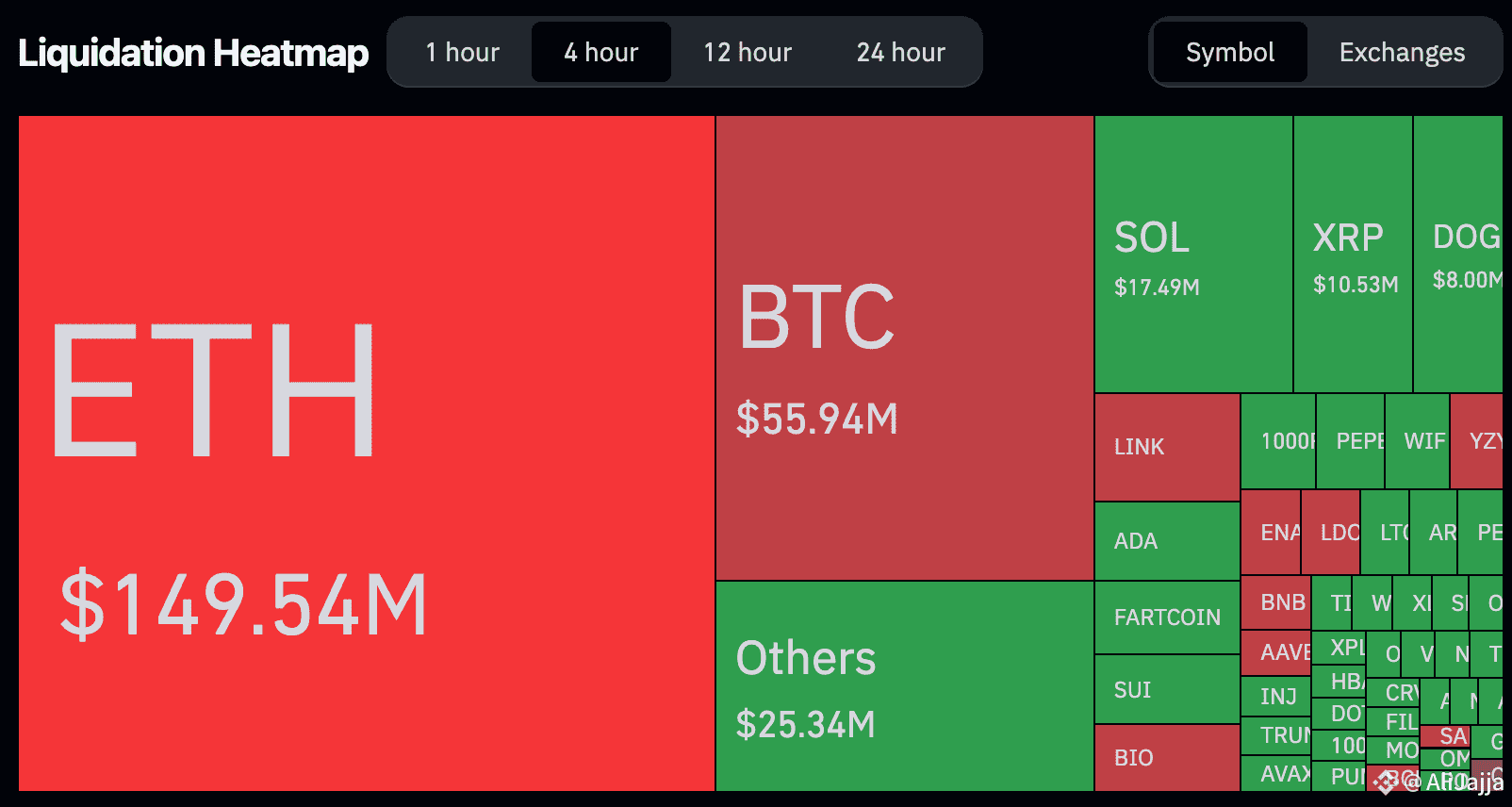Click the ETH $149.54M tile
1512x807 pixels.
[366, 453]
